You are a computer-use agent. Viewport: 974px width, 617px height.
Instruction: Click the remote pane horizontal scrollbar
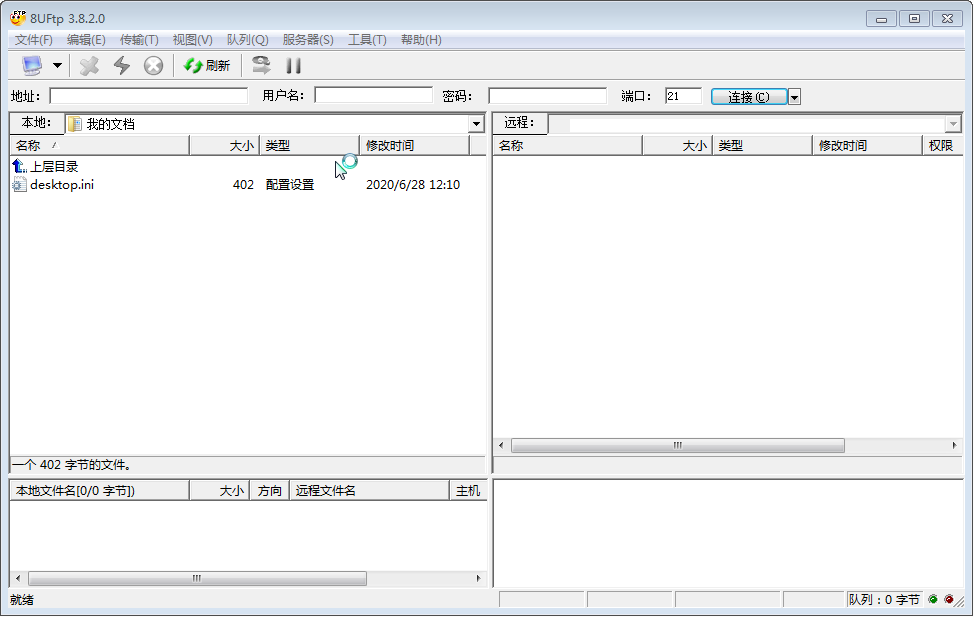point(677,446)
